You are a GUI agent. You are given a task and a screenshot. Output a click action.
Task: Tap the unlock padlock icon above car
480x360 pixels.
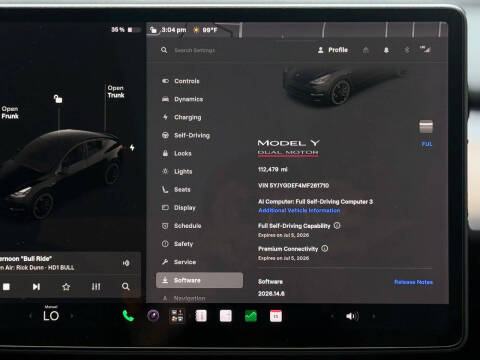[58, 99]
